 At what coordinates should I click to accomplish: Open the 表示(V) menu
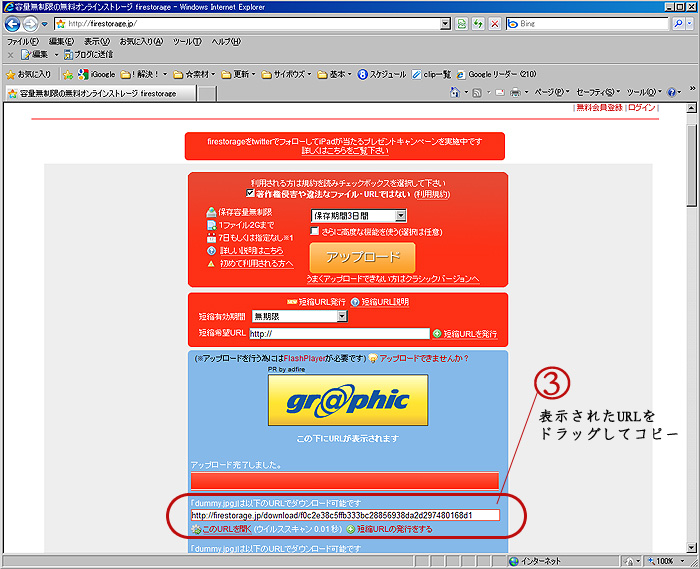click(x=97, y=42)
